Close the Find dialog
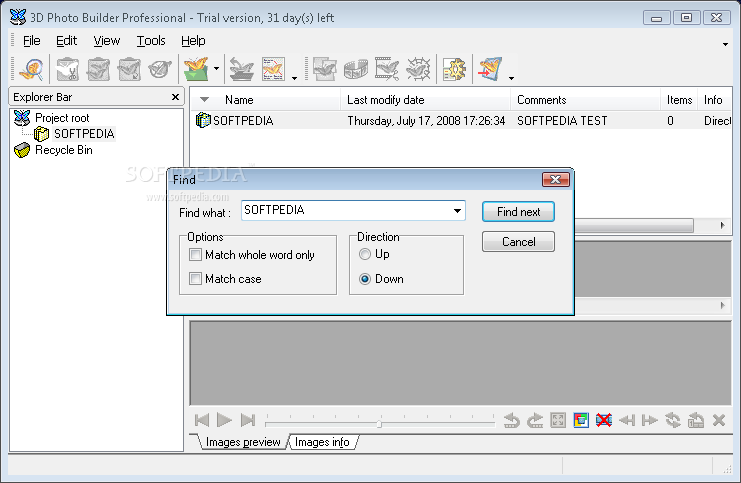This screenshot has height=483, width=741. [x=556, y=180]
